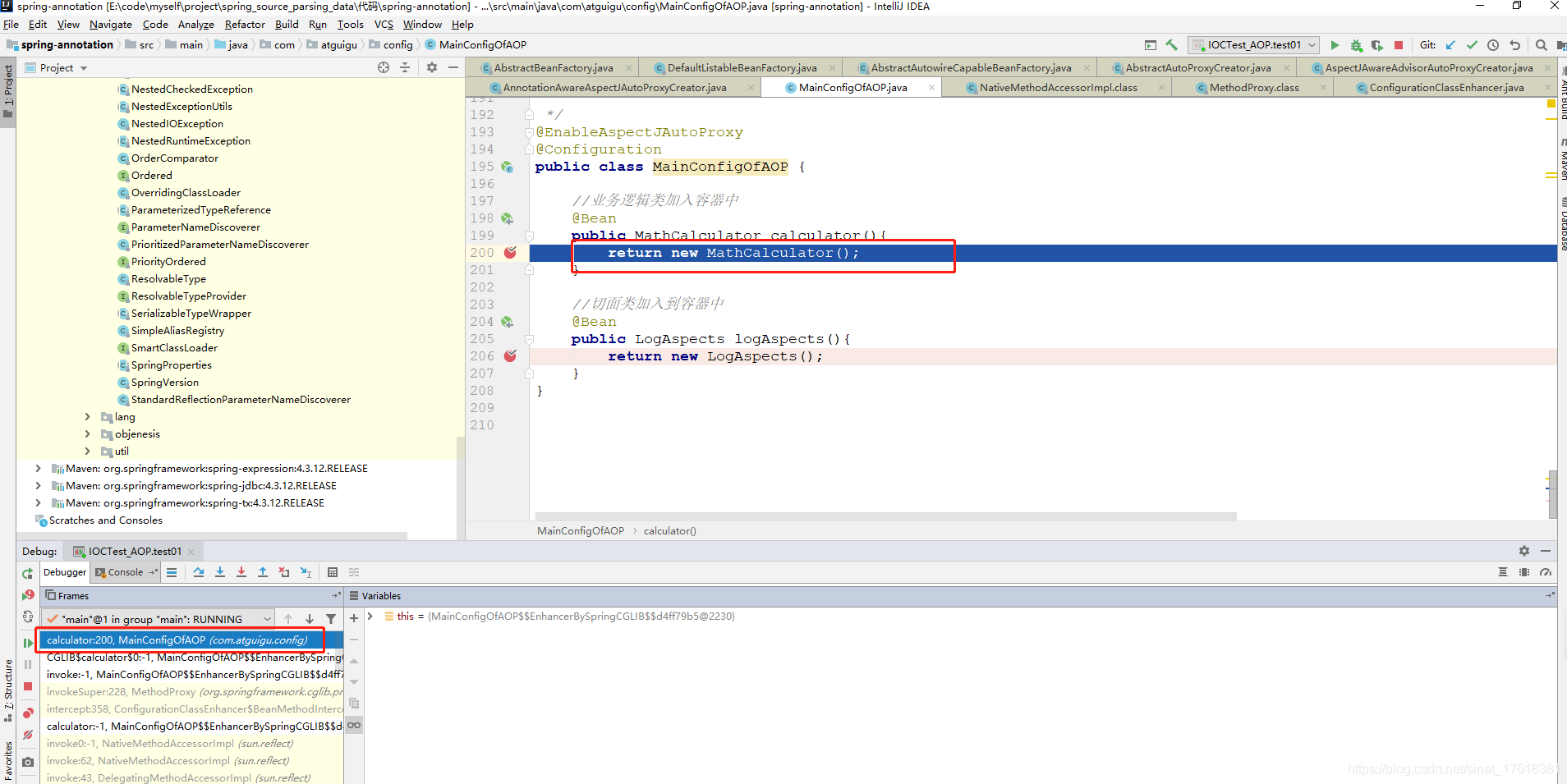Revert changes with Git rollback icon
The width and height of the screenshot is (1567, 784).
point(1515,45)
